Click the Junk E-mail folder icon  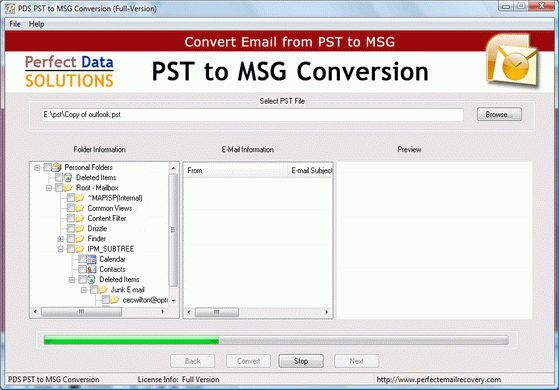(103, 290)
